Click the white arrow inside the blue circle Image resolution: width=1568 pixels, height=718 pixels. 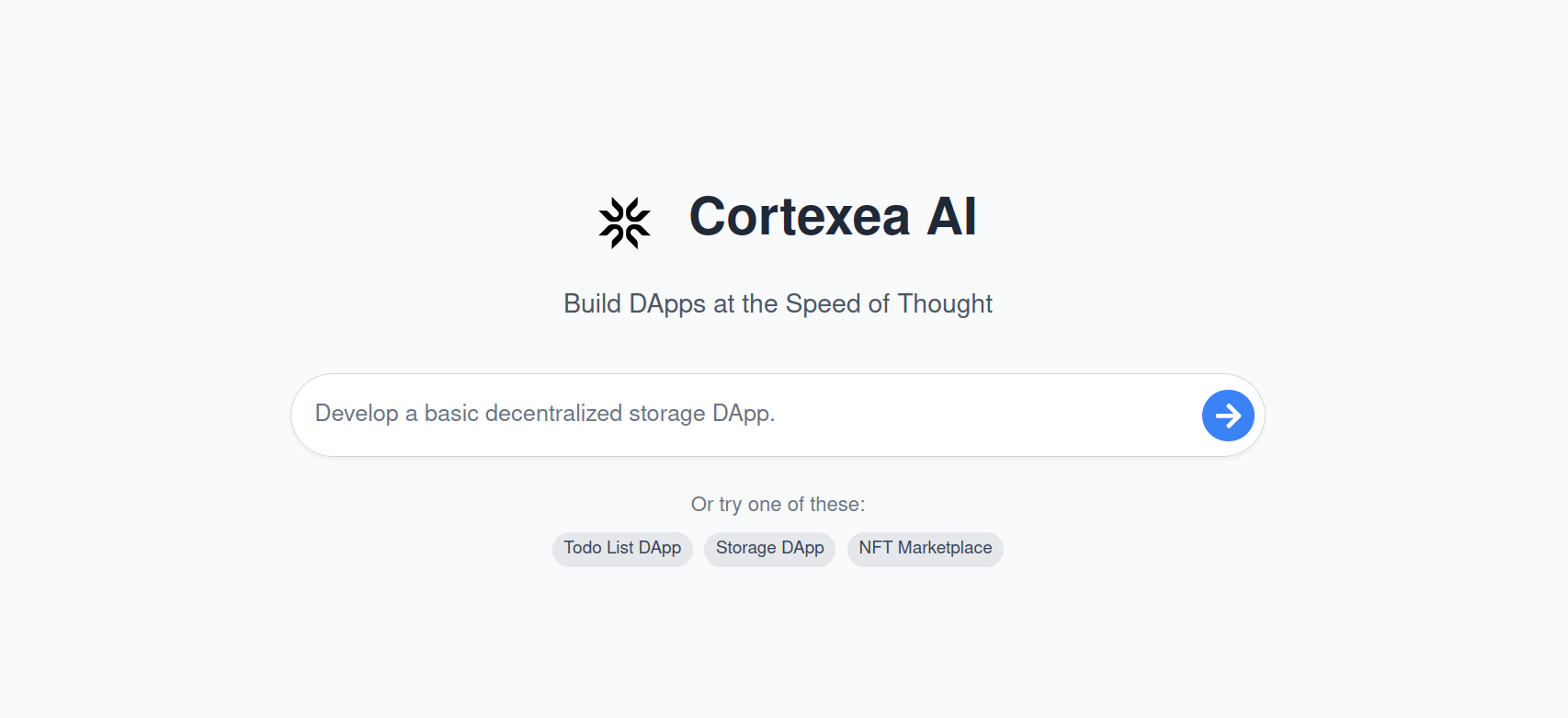(1228, 416)
